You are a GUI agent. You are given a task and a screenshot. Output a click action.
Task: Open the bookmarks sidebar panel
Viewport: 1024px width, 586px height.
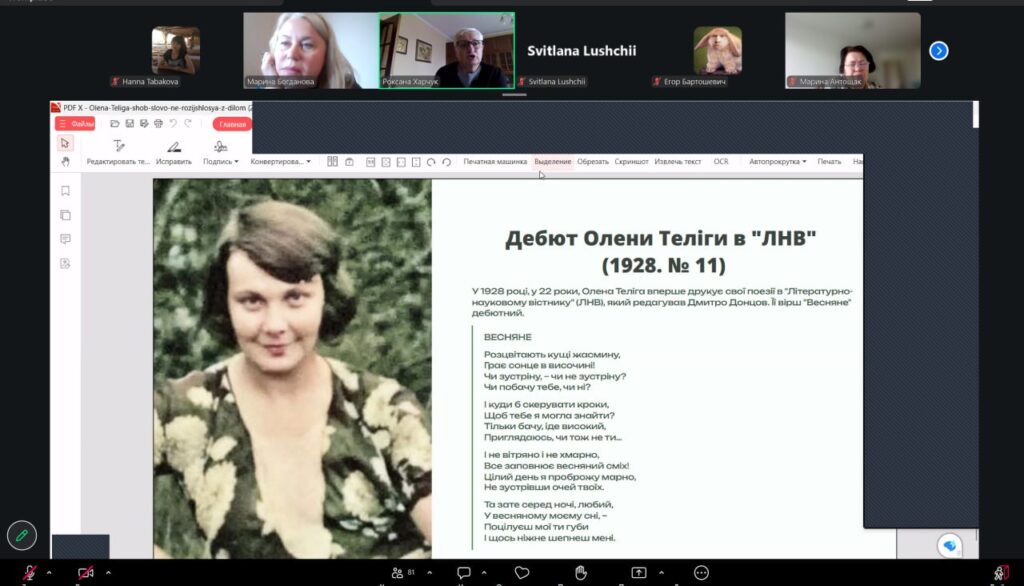(65, 191)
